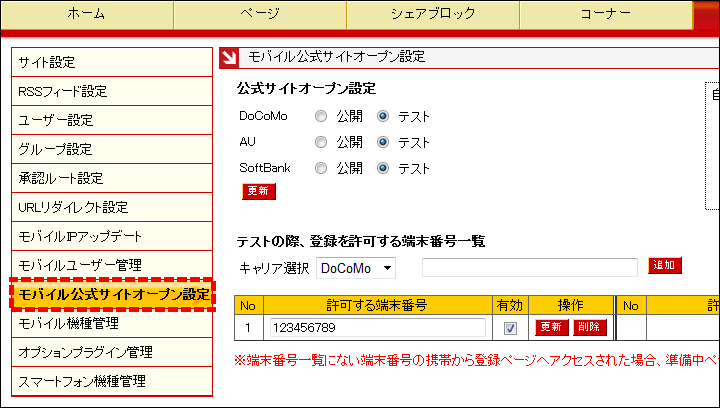Switch to the シェアブロック tab

(x=433, y=14)
